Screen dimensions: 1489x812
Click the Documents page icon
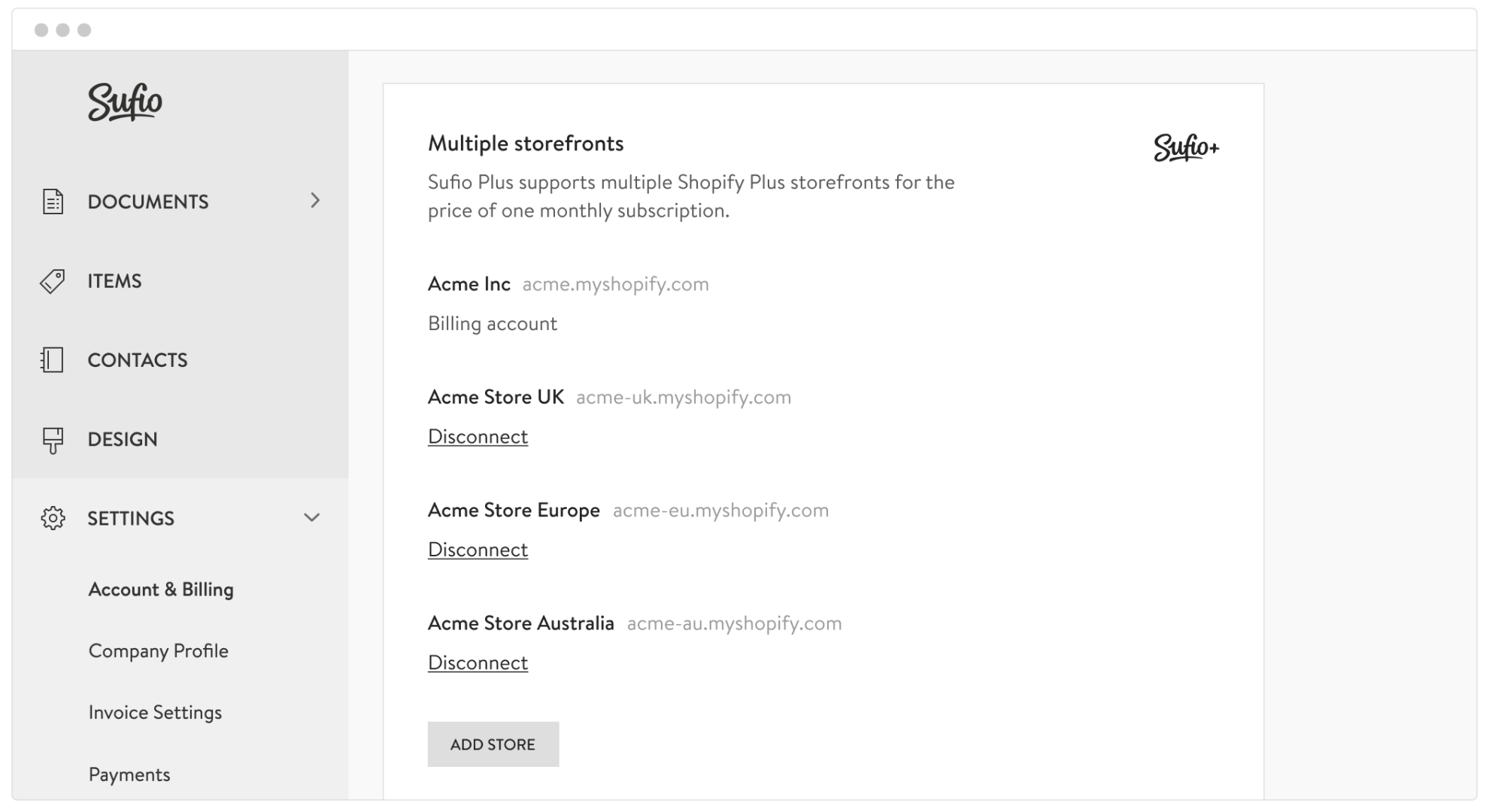click(x=53, y=201)
